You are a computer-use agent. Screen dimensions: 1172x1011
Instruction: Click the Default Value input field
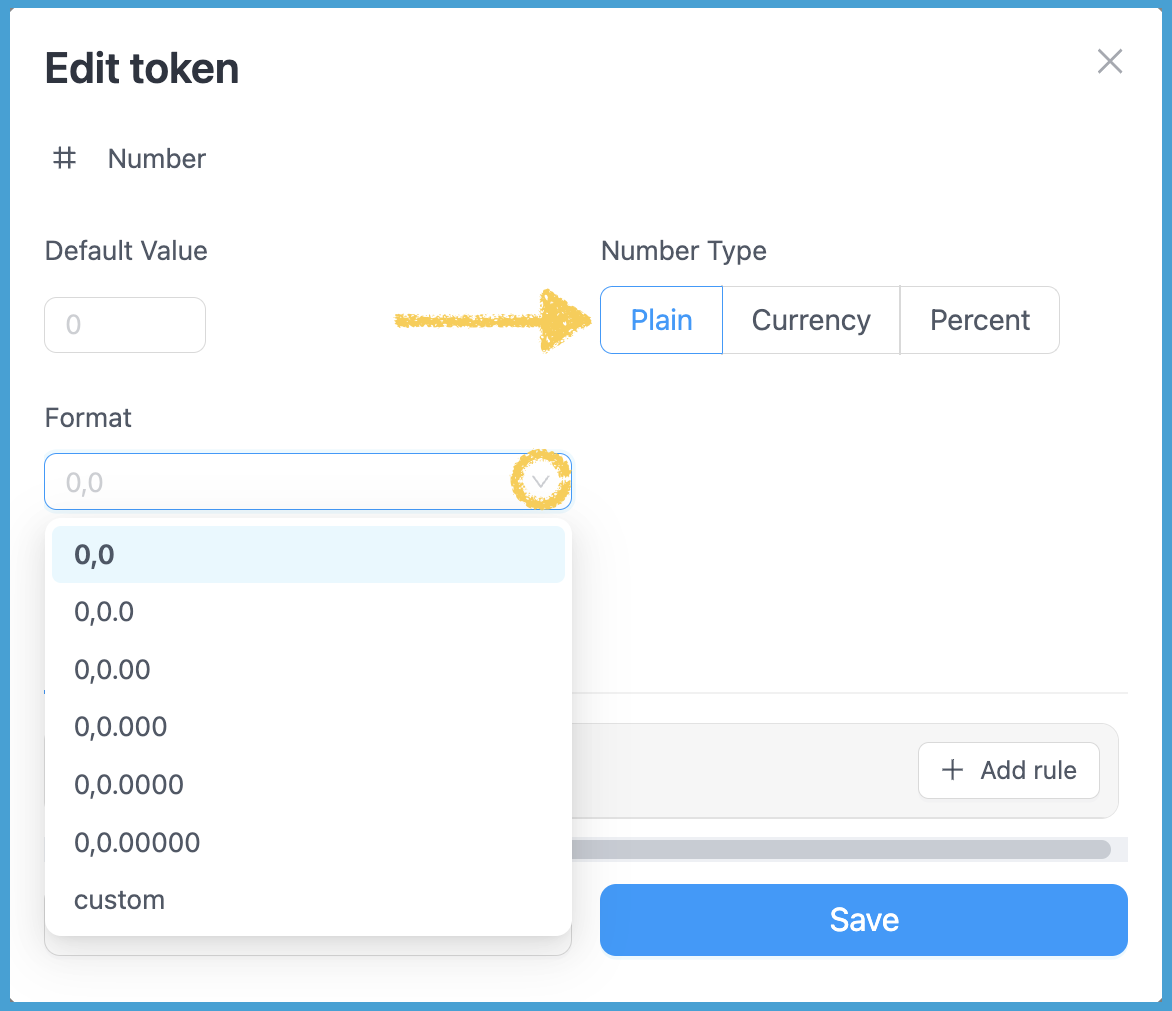click(125, 325)
